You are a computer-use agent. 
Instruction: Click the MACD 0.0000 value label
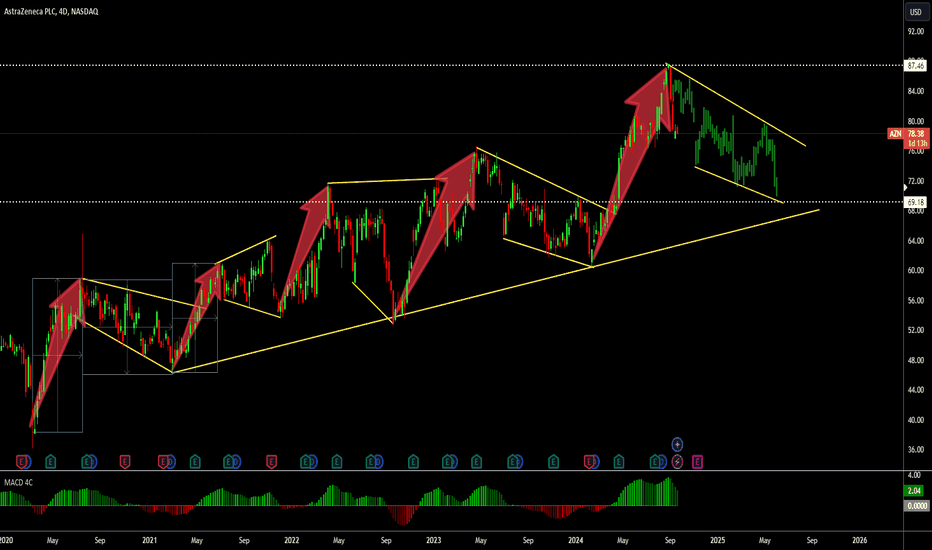[916, 505]
